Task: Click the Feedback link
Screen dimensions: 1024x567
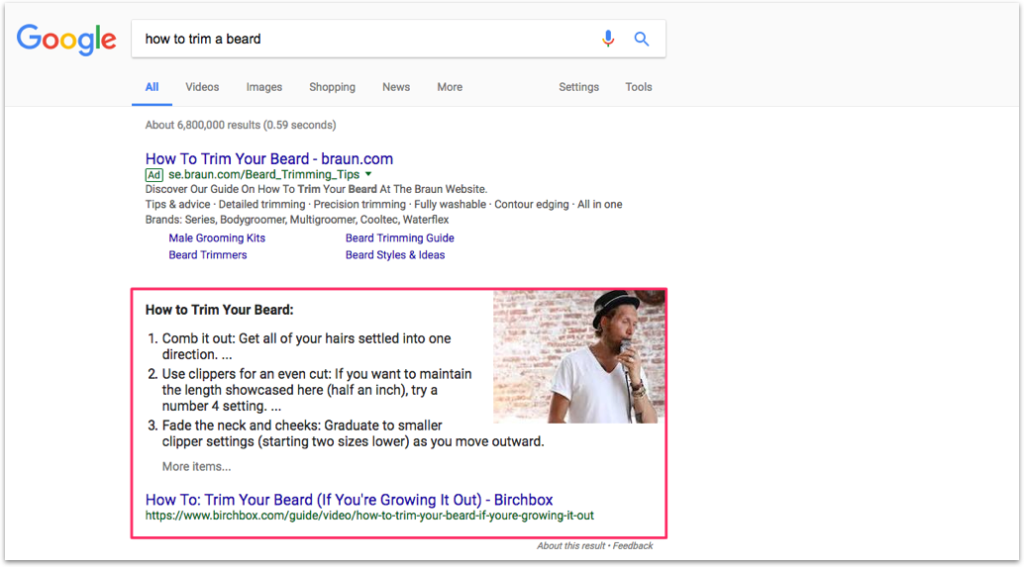Action: tap(633, 545)
